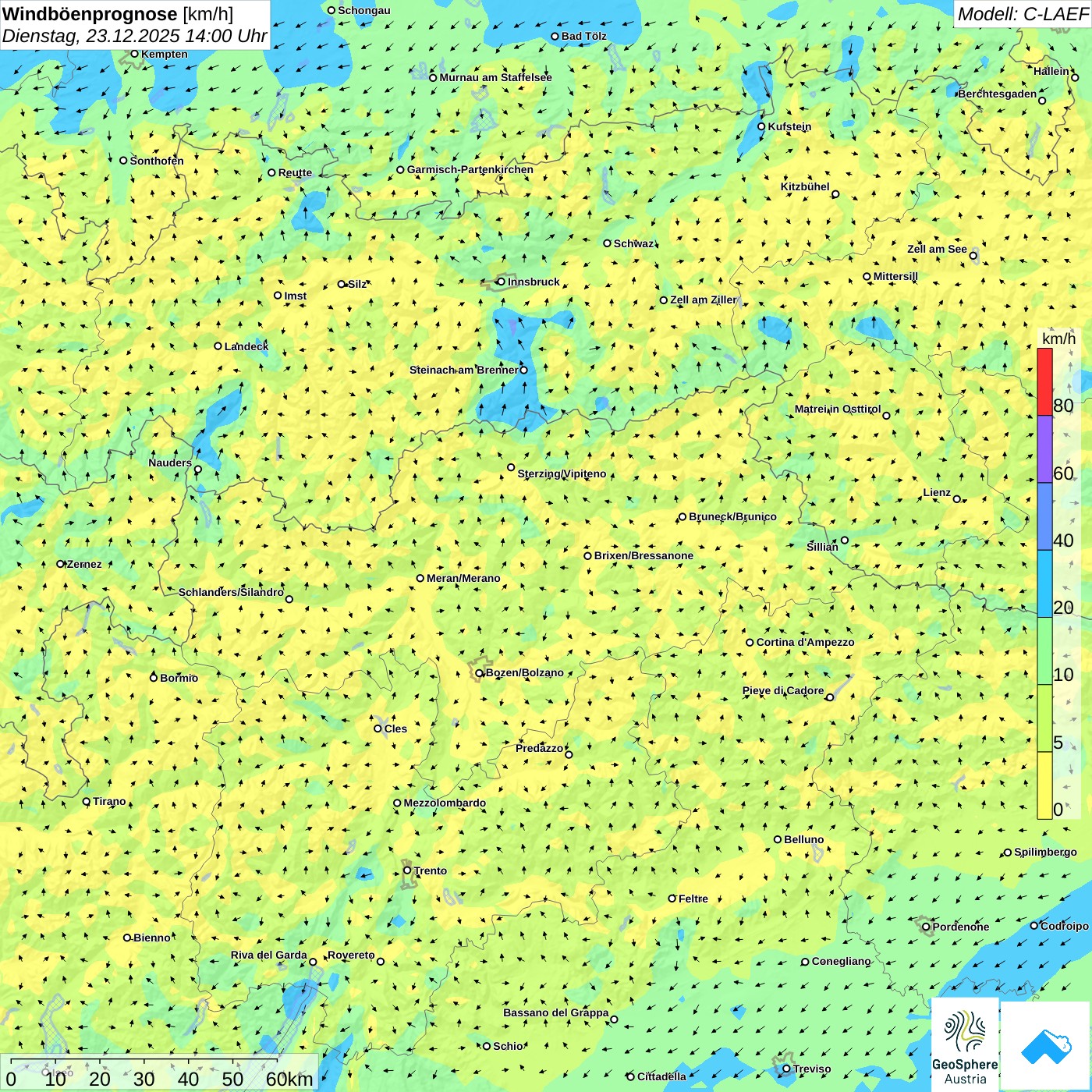Click the 'Bormio' label

pos(179,678)
